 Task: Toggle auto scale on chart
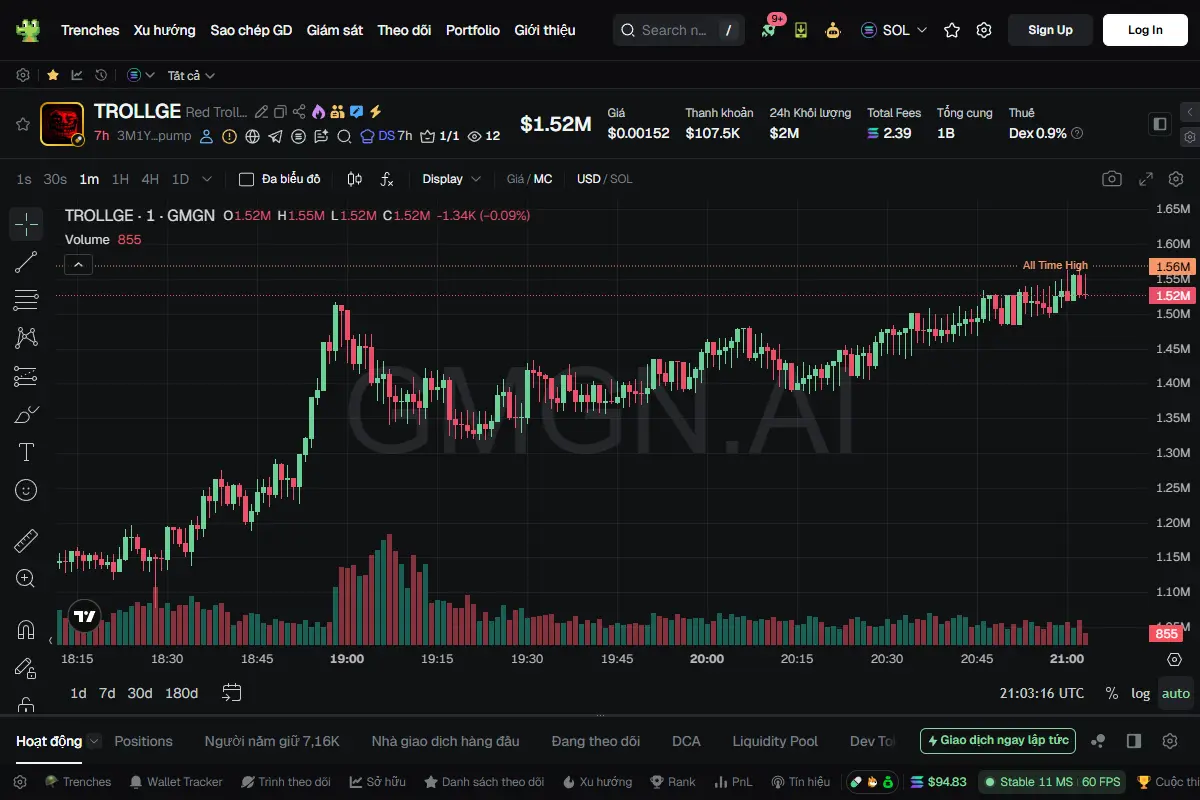1176,693
